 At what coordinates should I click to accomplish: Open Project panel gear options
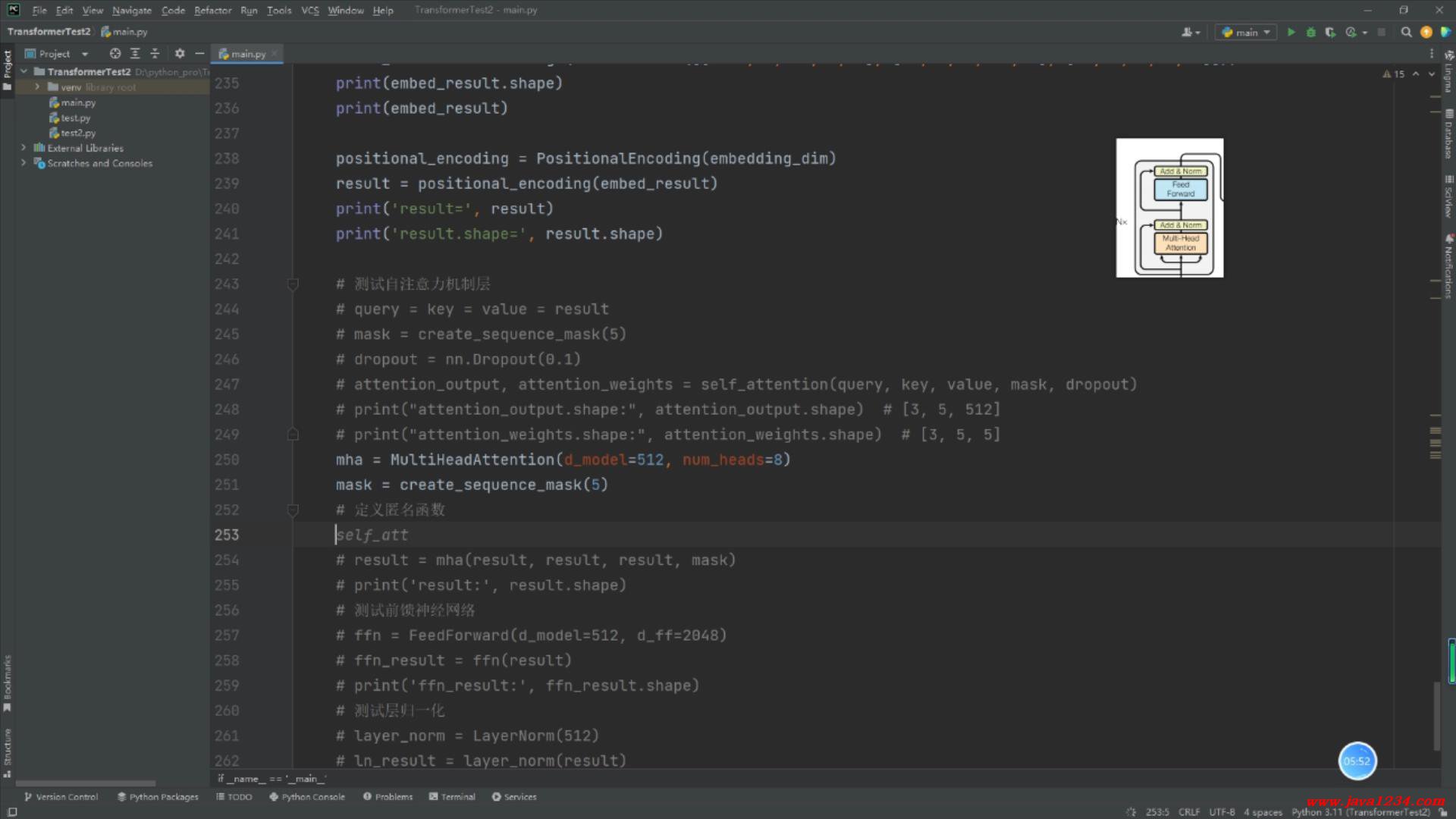coord(180,54)
